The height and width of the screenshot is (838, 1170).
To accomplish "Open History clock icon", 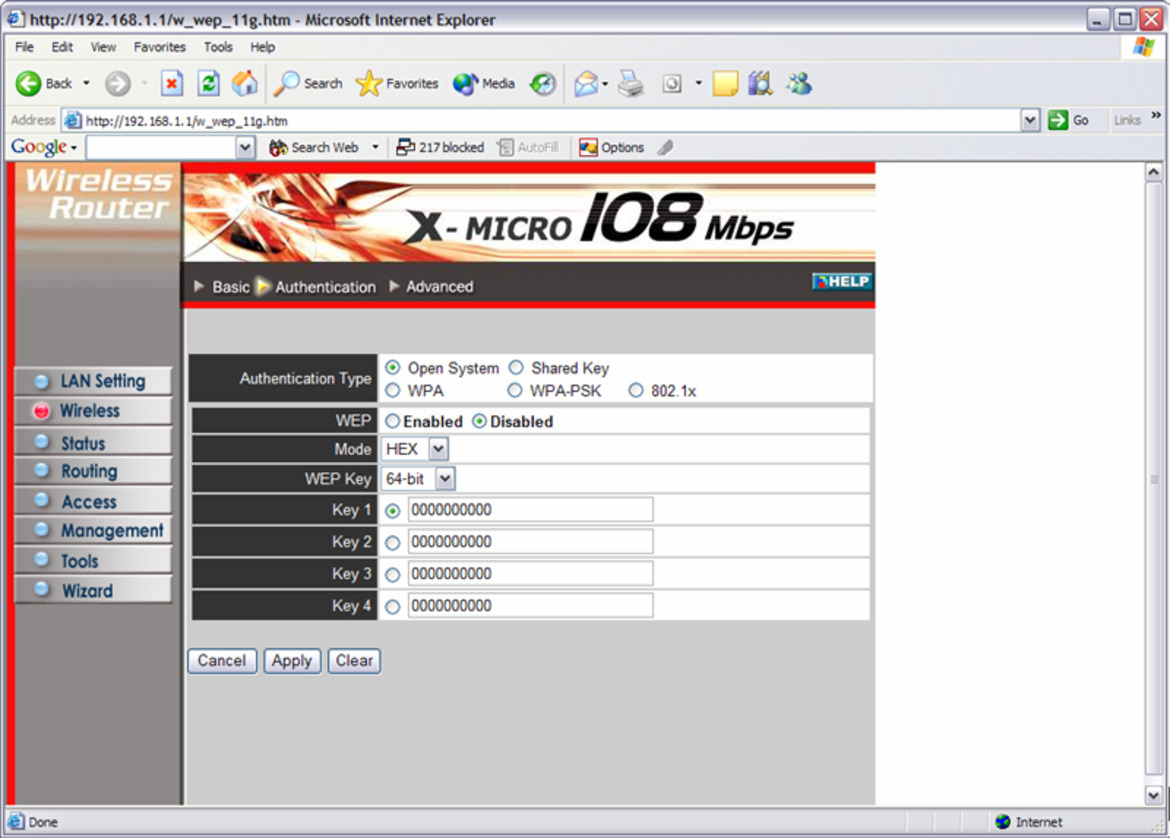I will 542,84.
